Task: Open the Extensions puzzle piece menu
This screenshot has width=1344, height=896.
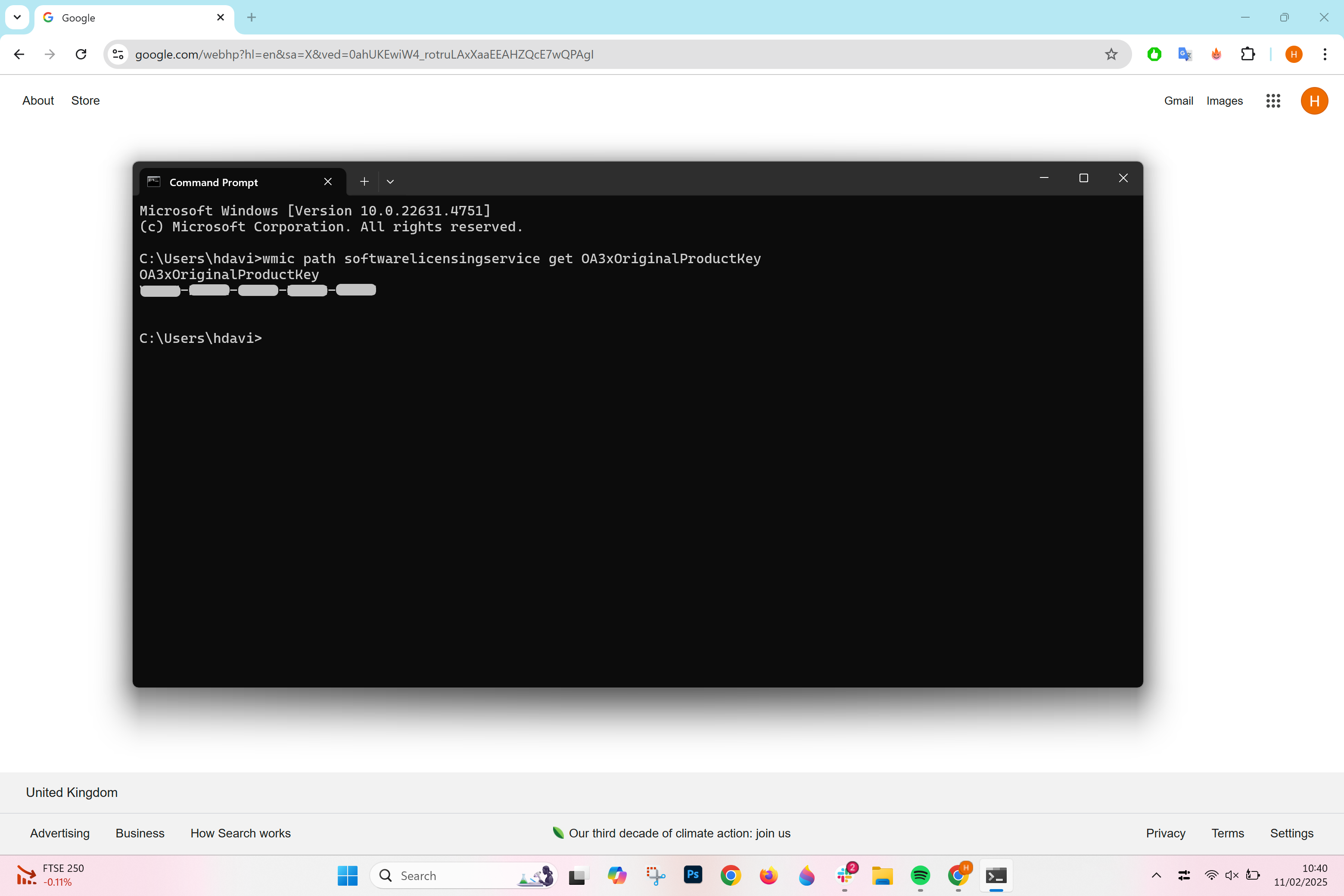Action: [1248, 54]
